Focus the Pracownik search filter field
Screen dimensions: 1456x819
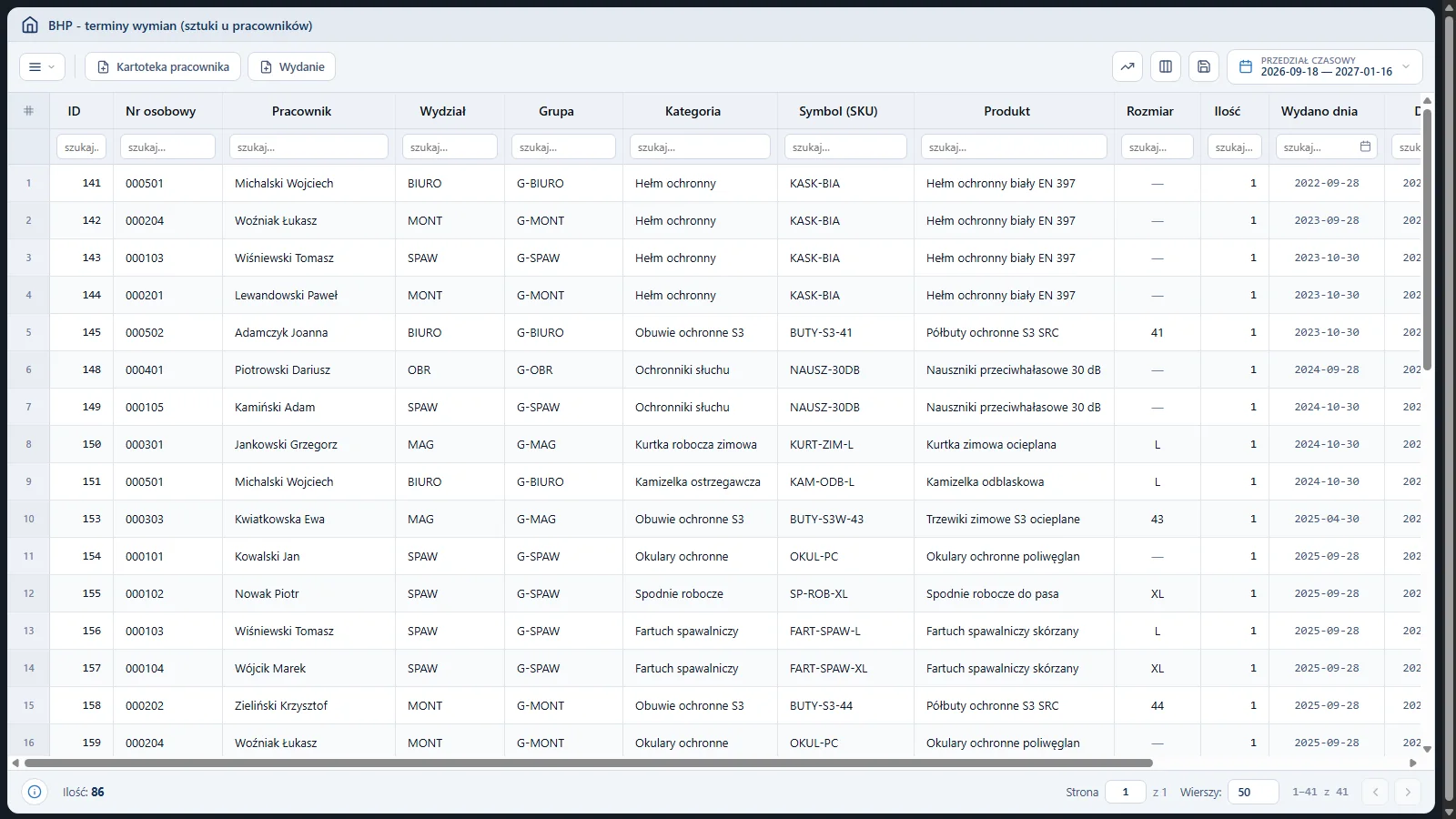coord(309,147)
